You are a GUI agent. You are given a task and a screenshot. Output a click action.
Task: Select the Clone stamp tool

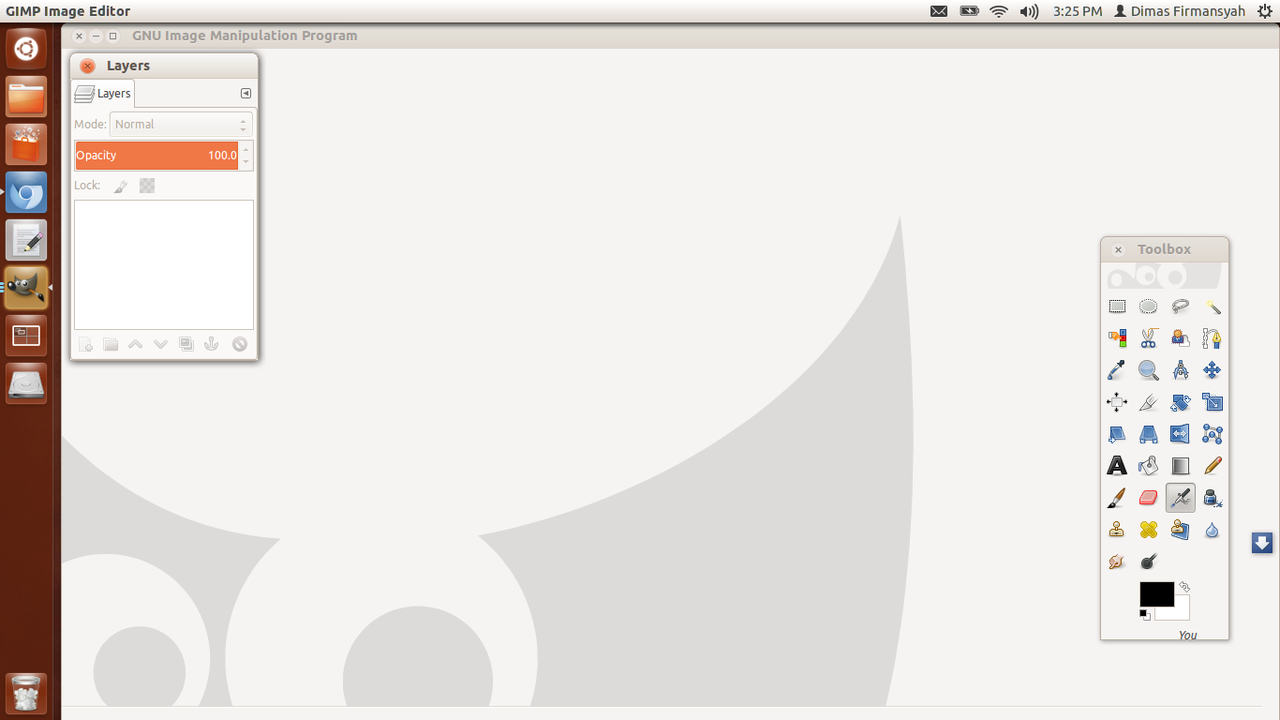pos(1117,530)
